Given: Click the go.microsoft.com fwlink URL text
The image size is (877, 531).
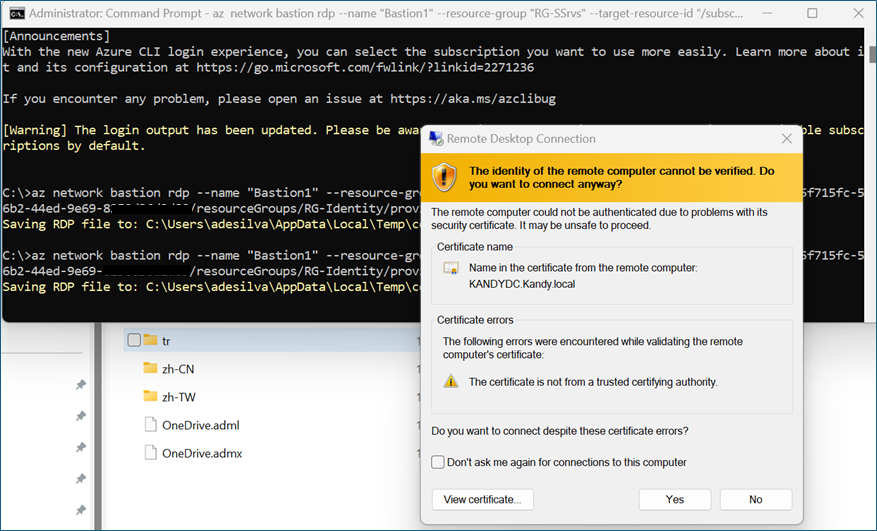Looking at the screenshot, I should [x=365, y=68].
